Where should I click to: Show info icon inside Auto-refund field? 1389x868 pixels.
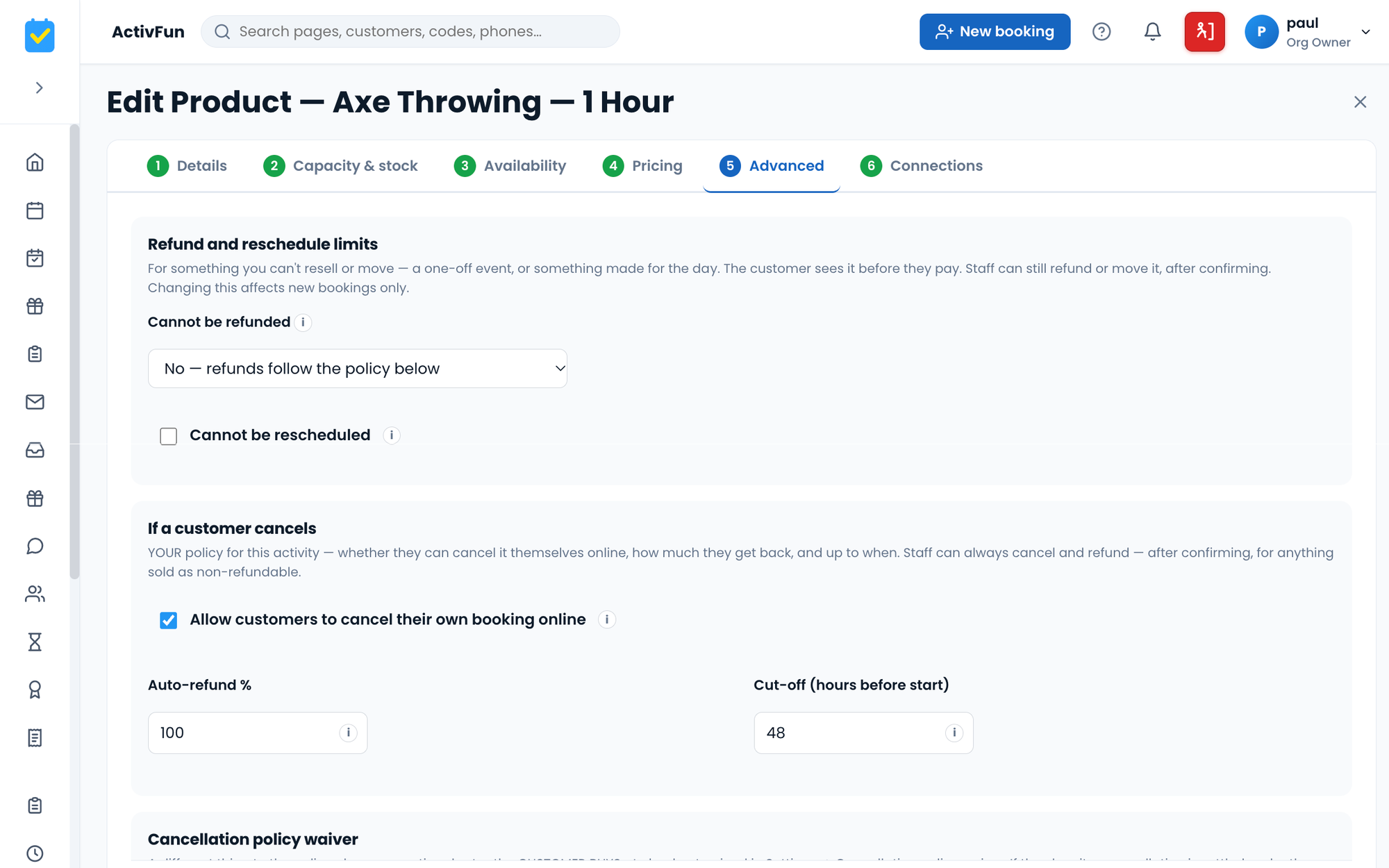(x=348, y=733)
